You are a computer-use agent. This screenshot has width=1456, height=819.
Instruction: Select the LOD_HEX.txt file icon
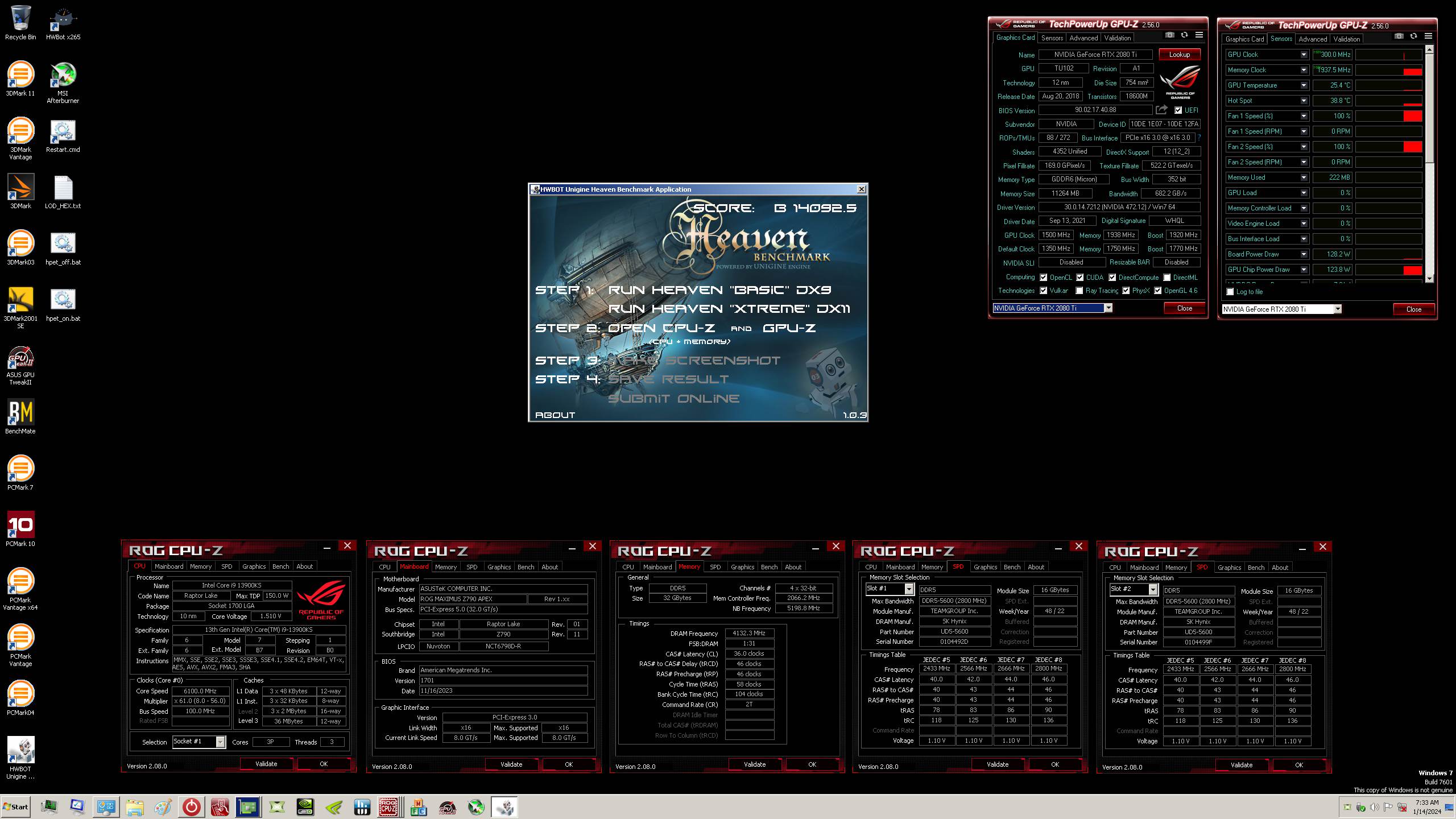pyautogui.click(x=63, y=192)
